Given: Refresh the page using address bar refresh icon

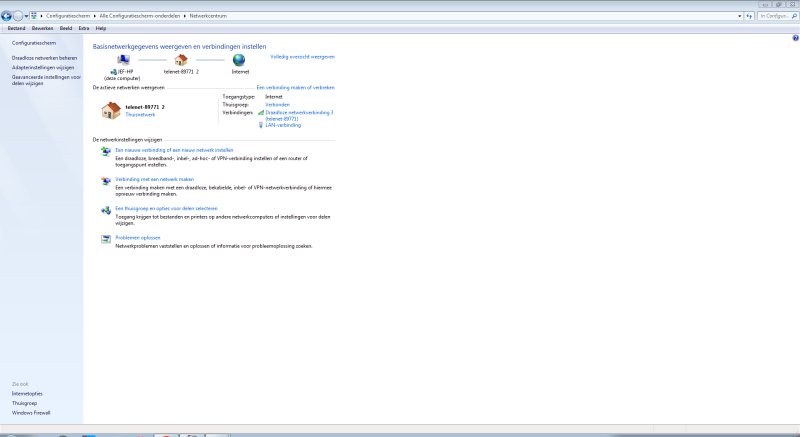Looking at the screenshot, I should click(x=749, y=16).
